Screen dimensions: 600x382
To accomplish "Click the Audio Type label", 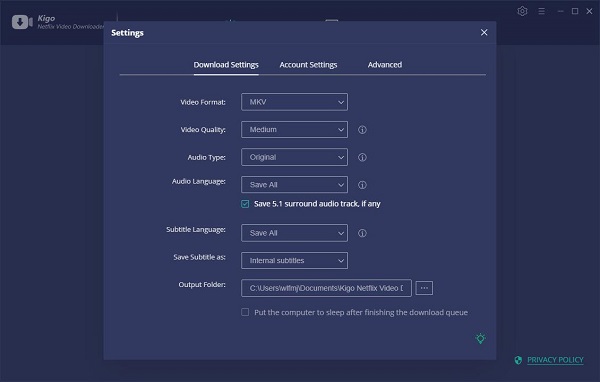I will click(x=206, y=157).
